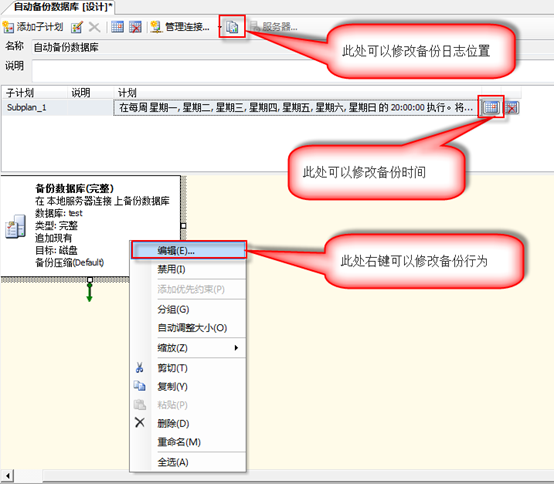Click the horizontal scrollbar left arrow

coord(8,476)
